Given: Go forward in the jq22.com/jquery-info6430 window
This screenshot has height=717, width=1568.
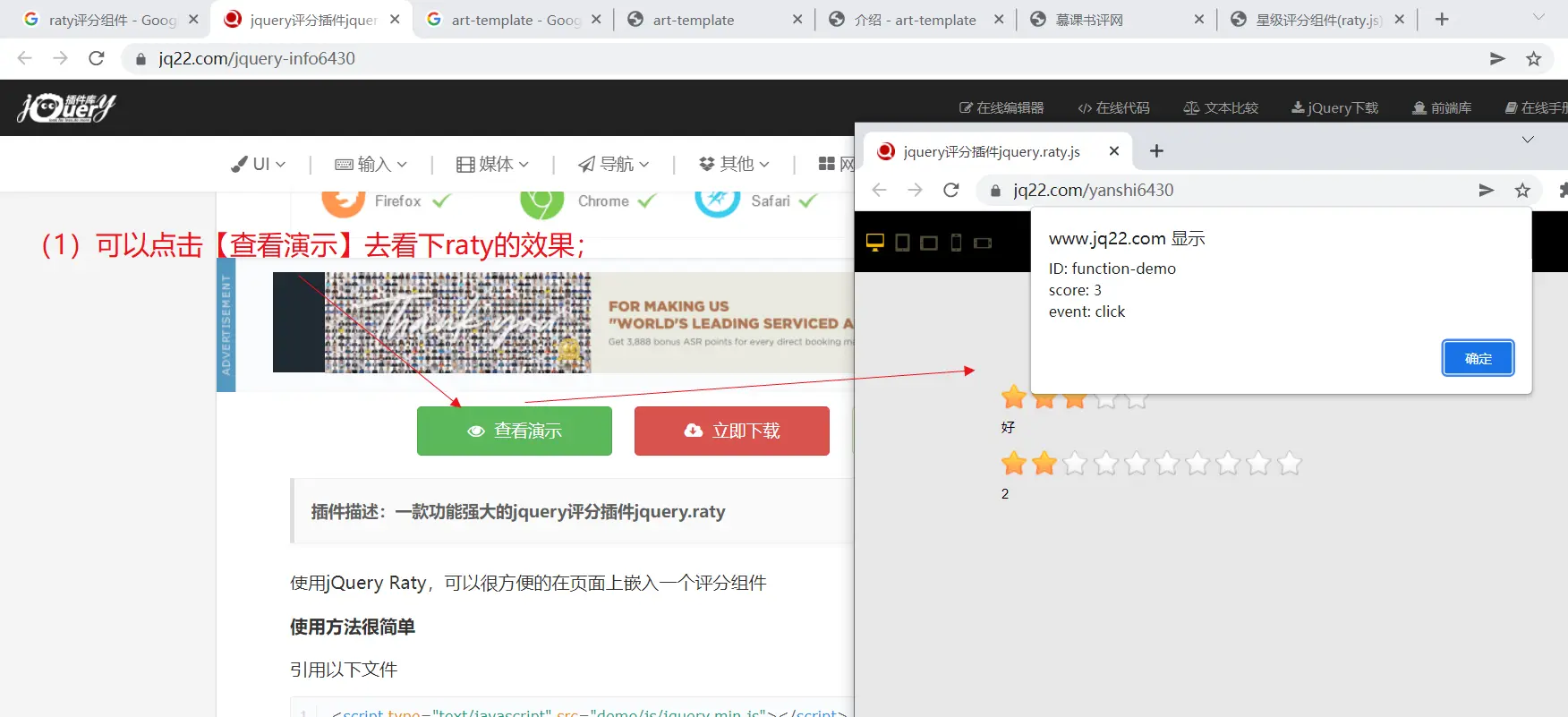Looking at the screenshot, I should [60, 58].
